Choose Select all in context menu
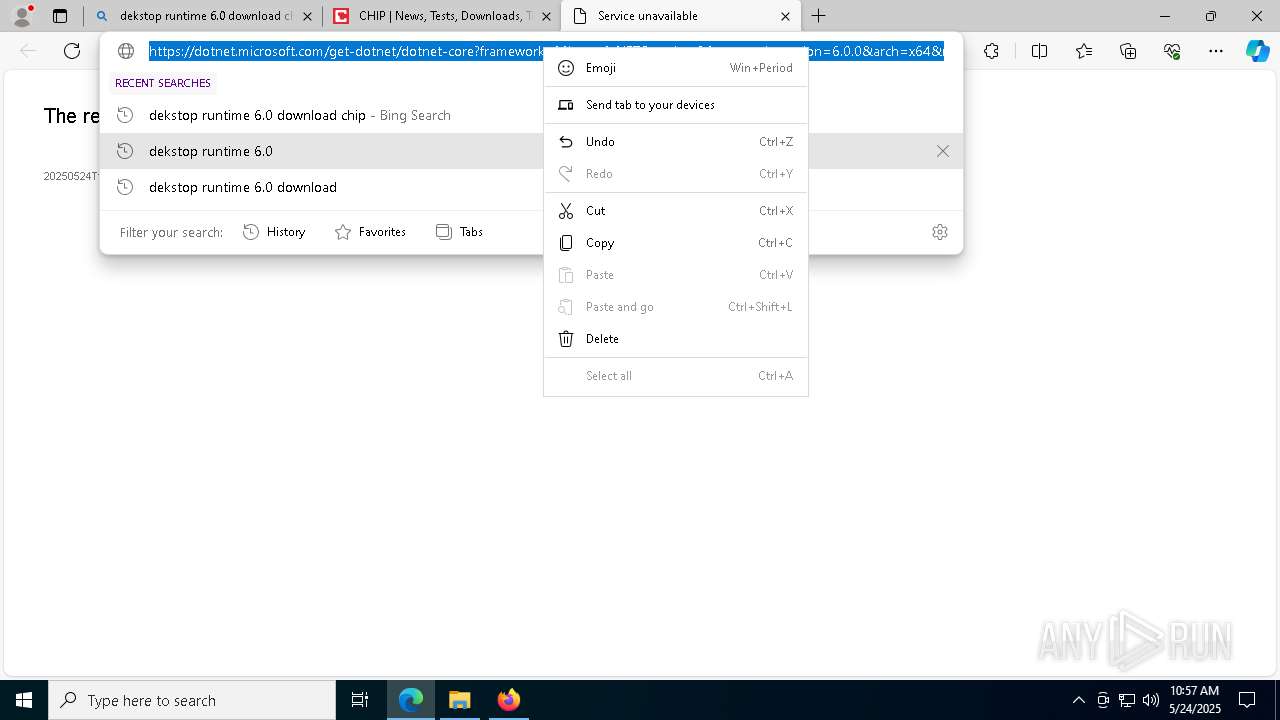The image size is (1280, 720). (x=676, y=376)
